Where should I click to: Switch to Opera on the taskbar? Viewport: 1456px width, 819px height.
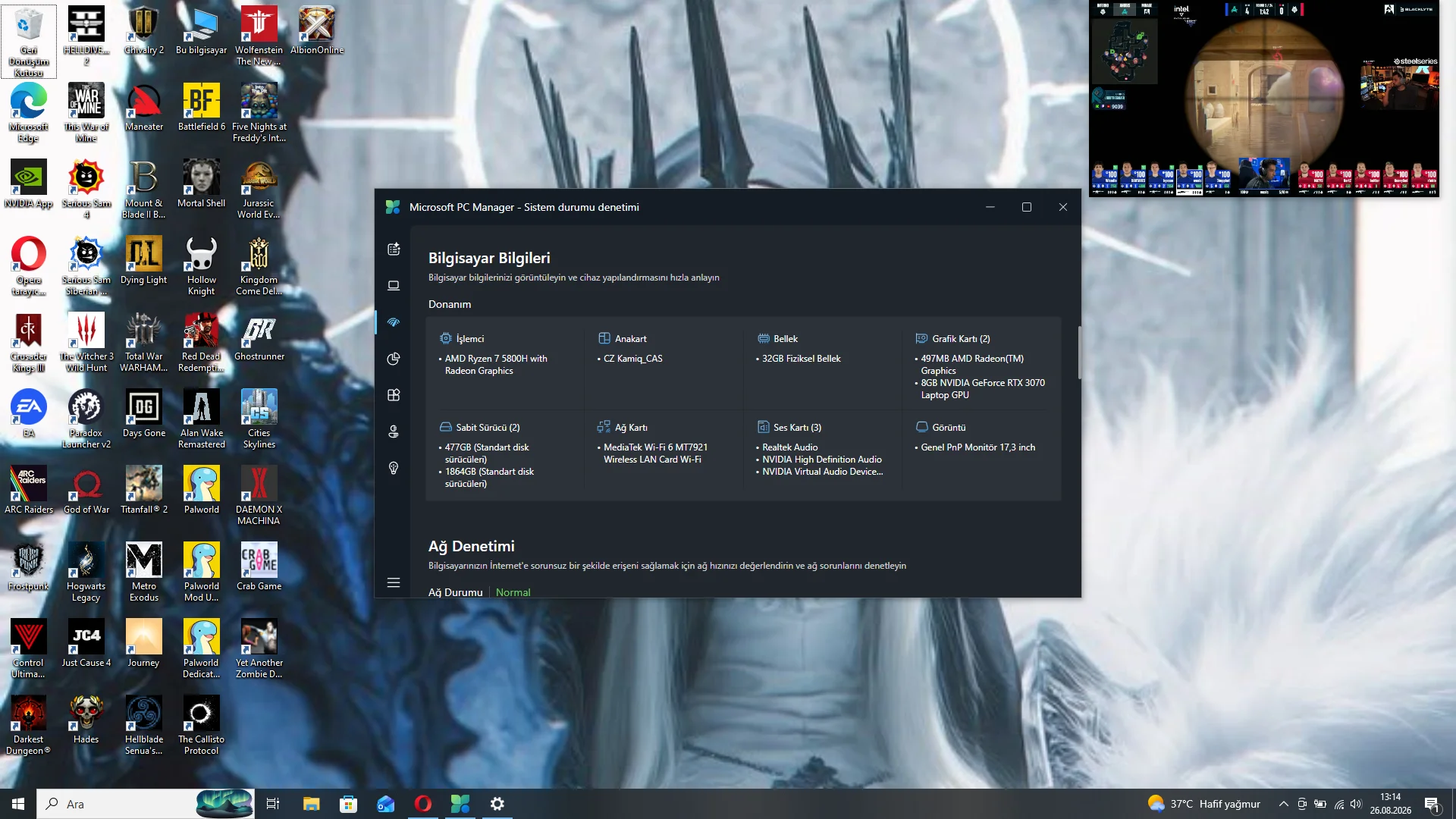(422, 804)
